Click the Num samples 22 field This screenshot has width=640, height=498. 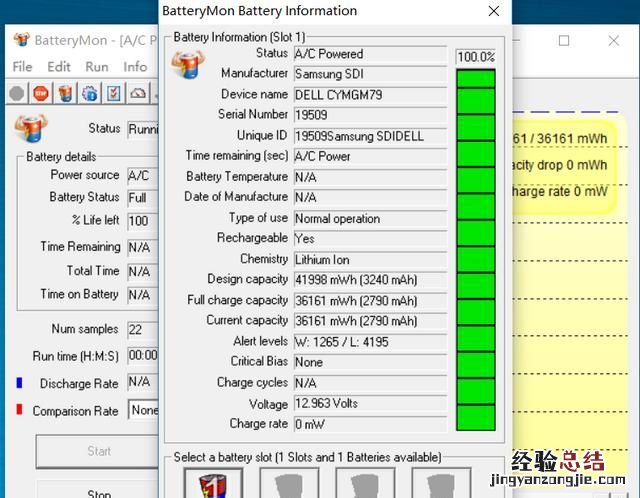point(143,329)
